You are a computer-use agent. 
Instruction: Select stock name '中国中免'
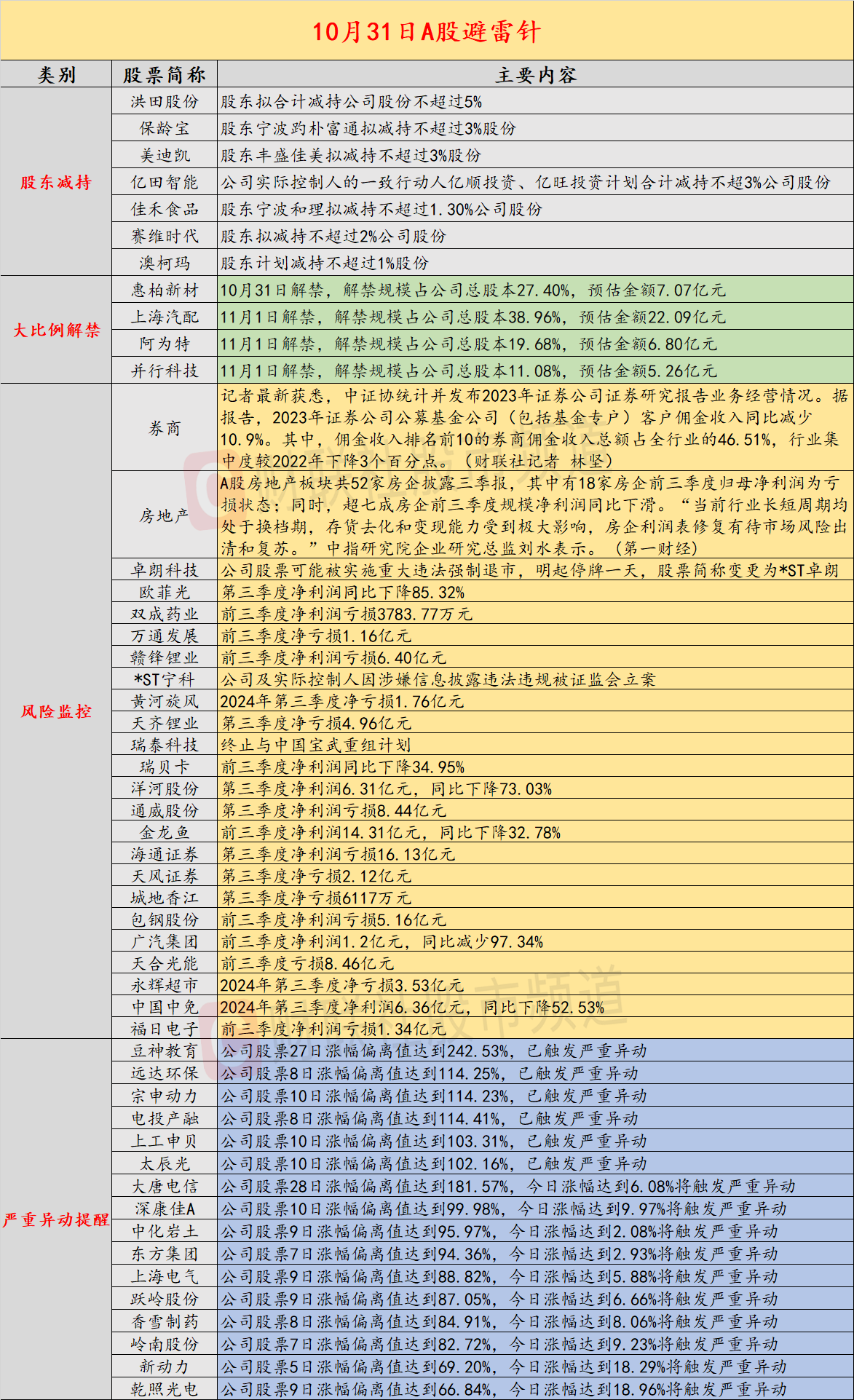coord(165,1008)
